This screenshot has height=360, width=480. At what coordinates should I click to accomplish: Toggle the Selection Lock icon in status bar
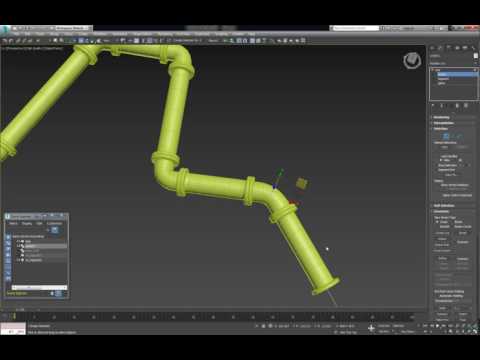click(x=263, y=326)
